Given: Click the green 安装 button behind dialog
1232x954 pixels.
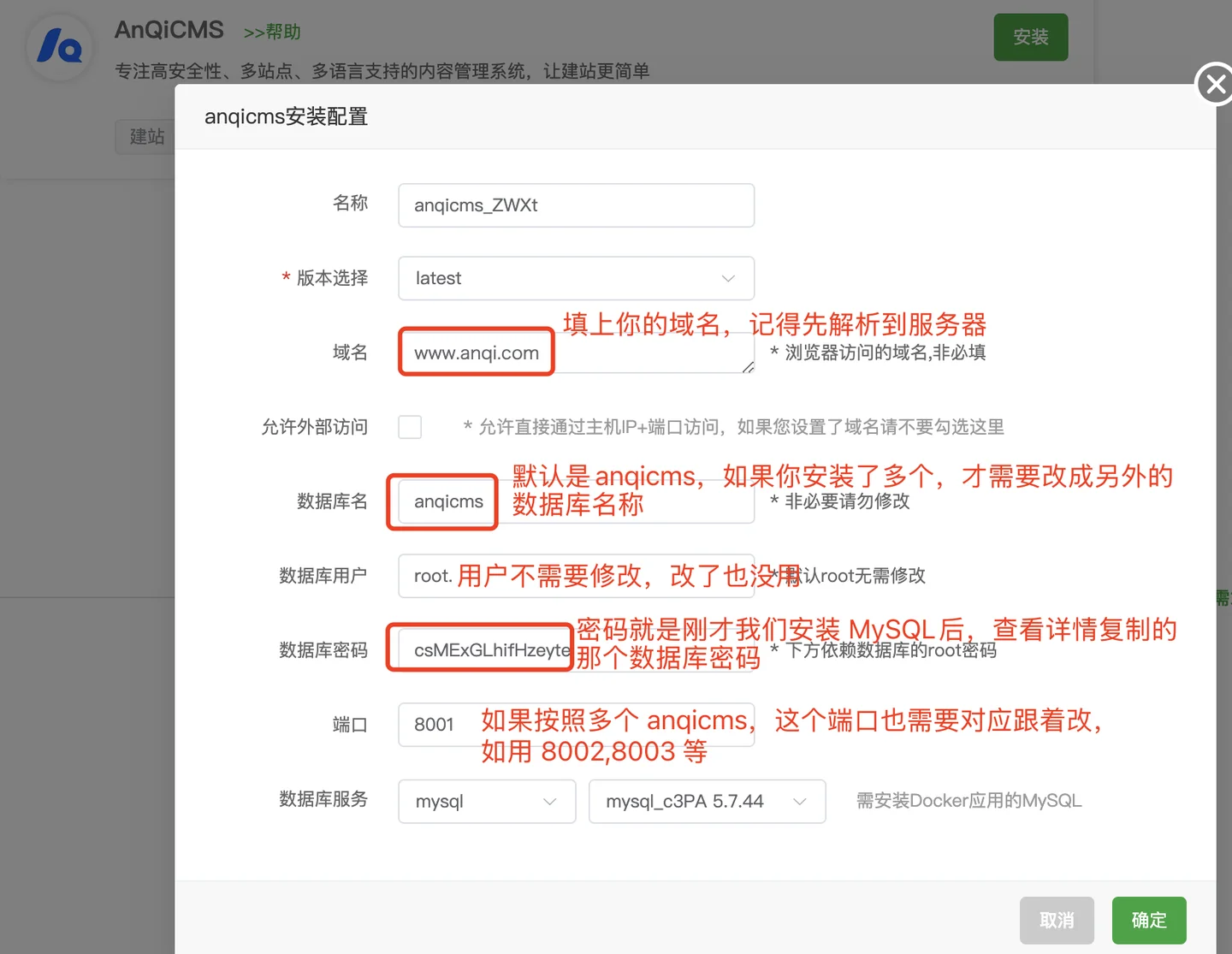Looking at the screenshot, I should [x=1031, y=37].
